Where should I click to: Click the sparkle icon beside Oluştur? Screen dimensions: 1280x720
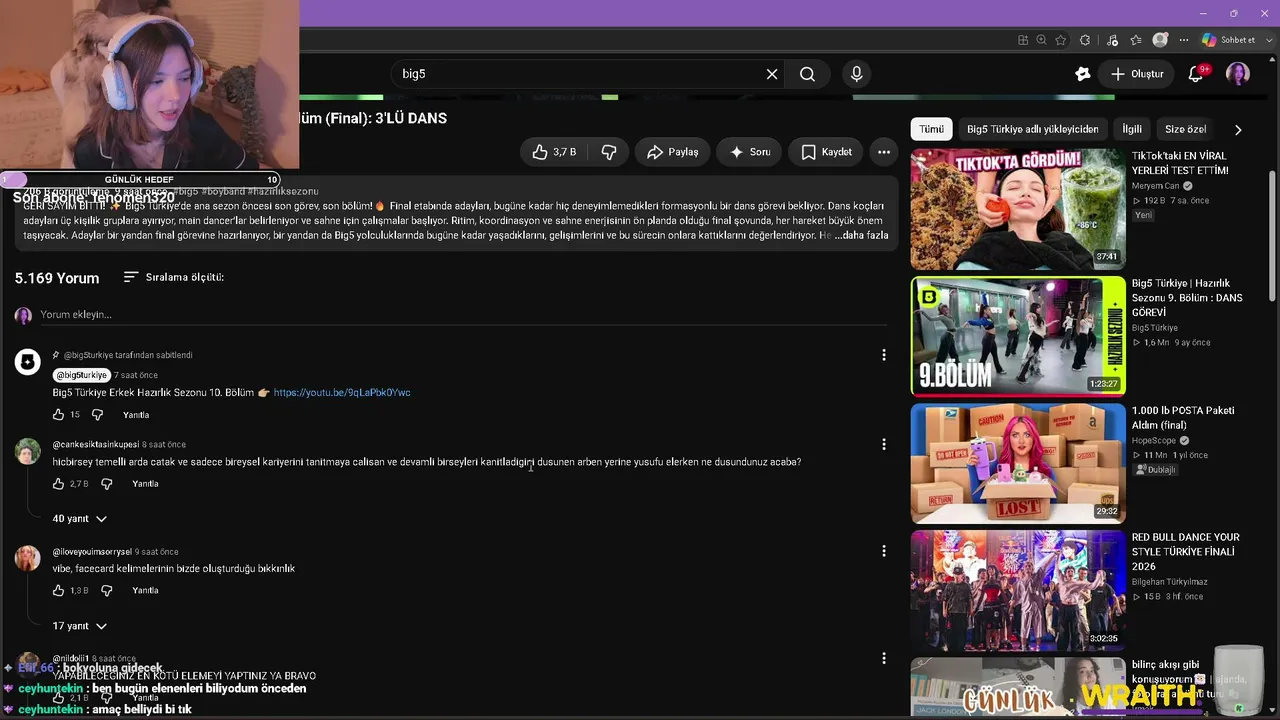coord(1082,74)
